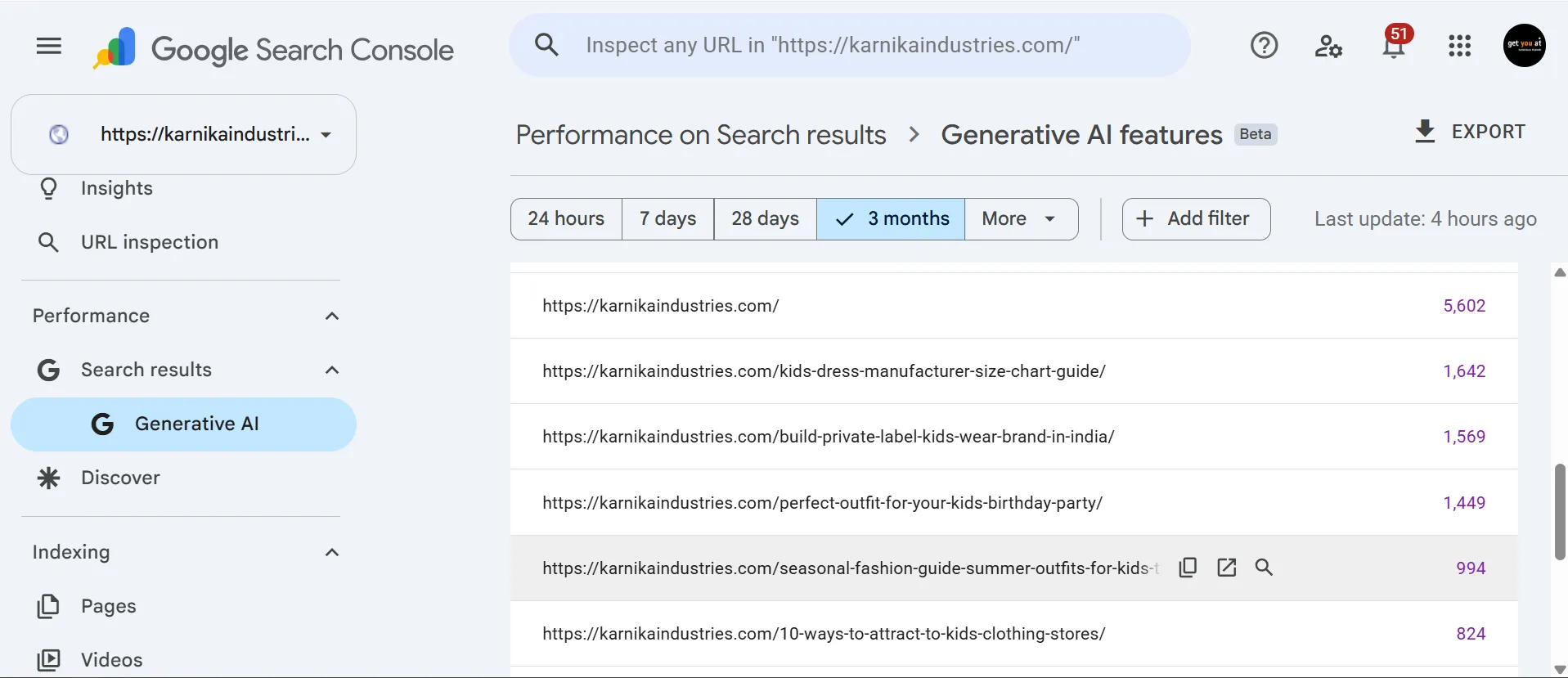Click the vertical scrollbar thumb of the table

(1560, 512)
